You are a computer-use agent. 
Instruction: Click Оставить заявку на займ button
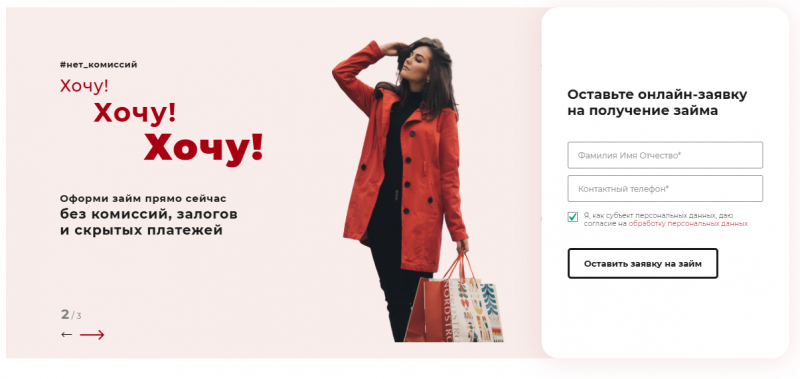point(642,264)
